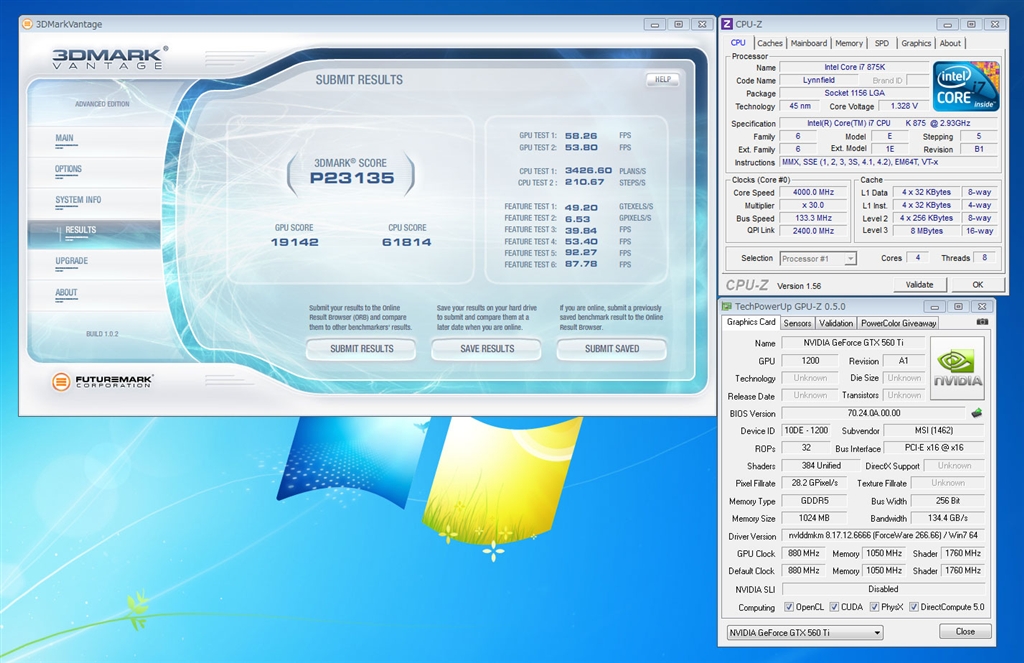Click the Intel Core i7 logo
The height and width of the screenshot is (663, 1024).
(x=965, y=86)
